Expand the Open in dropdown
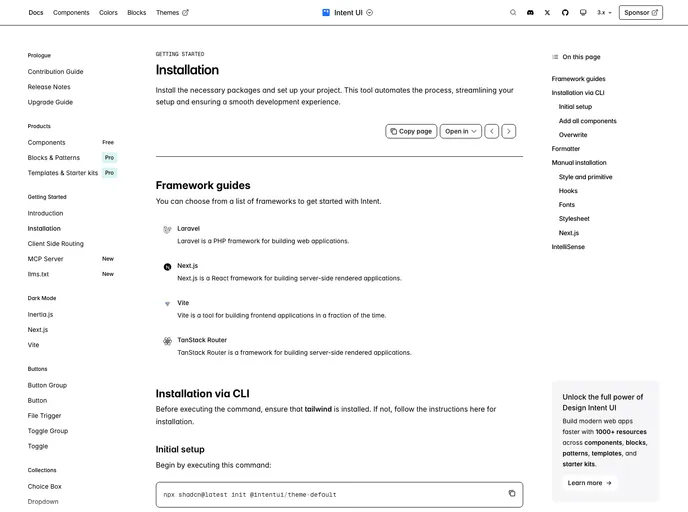Image resolution: width=688 pixels, height=512 pixels. pos(461,131)
